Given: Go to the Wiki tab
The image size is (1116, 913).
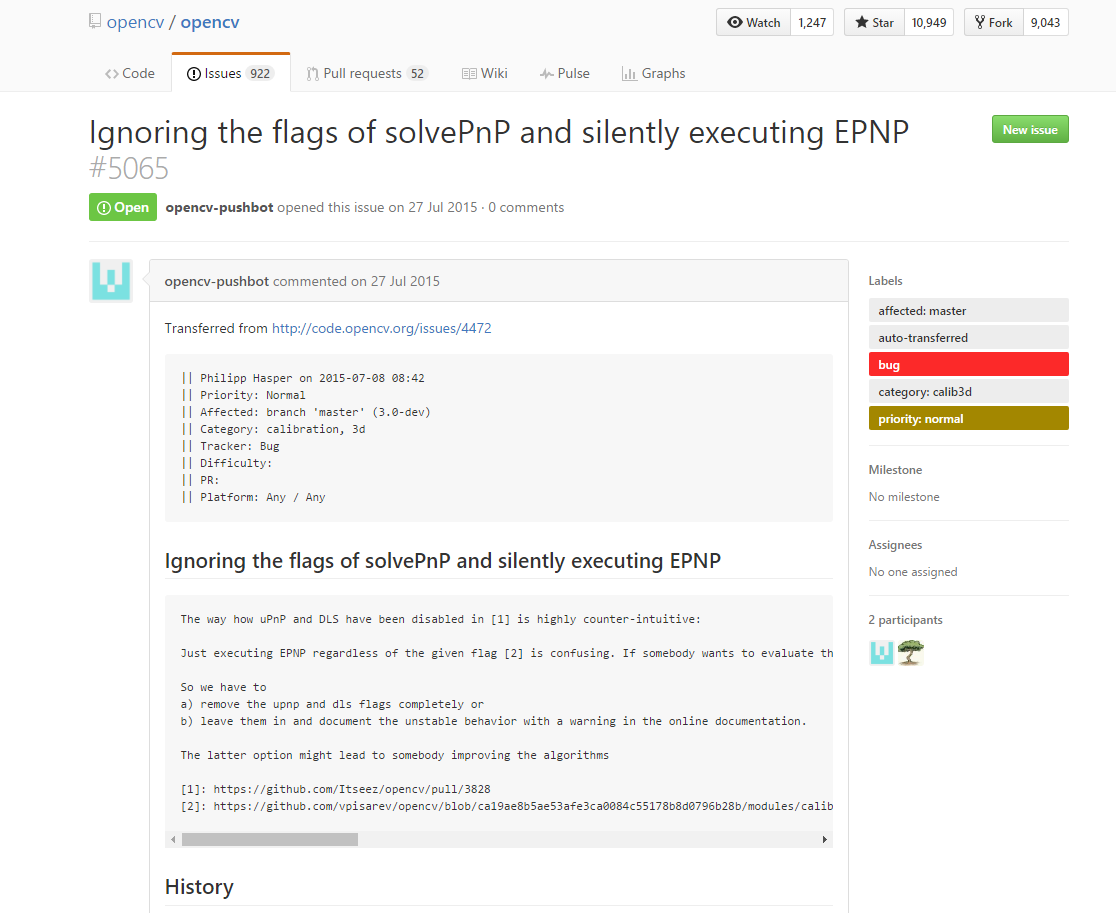Looking at the screenshot, I should click(x=485, y=73).
